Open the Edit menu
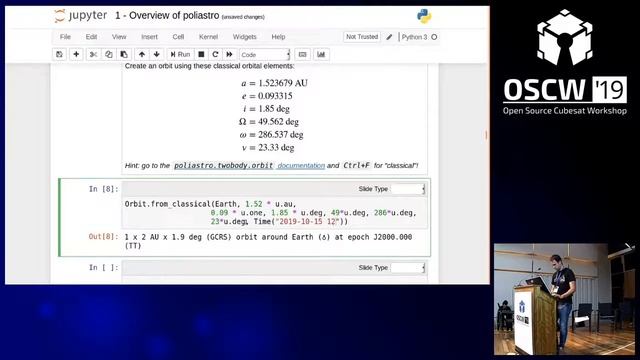This screenshot has height=360, width=640. point(91,37)
